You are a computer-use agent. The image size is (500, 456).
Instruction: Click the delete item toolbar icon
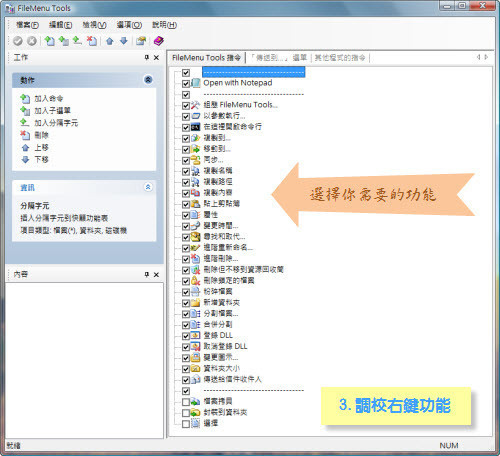tap(91, 41)
